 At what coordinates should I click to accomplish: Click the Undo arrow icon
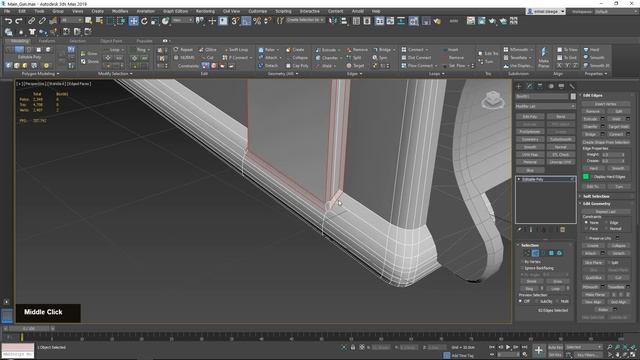click(8, 21)
